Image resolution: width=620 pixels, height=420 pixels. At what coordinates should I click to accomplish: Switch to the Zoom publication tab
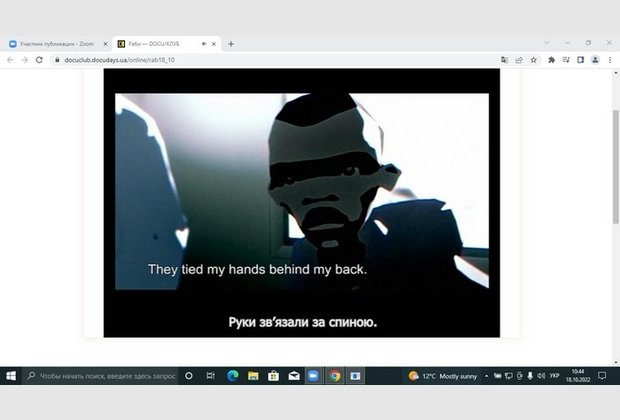(55, 44)
